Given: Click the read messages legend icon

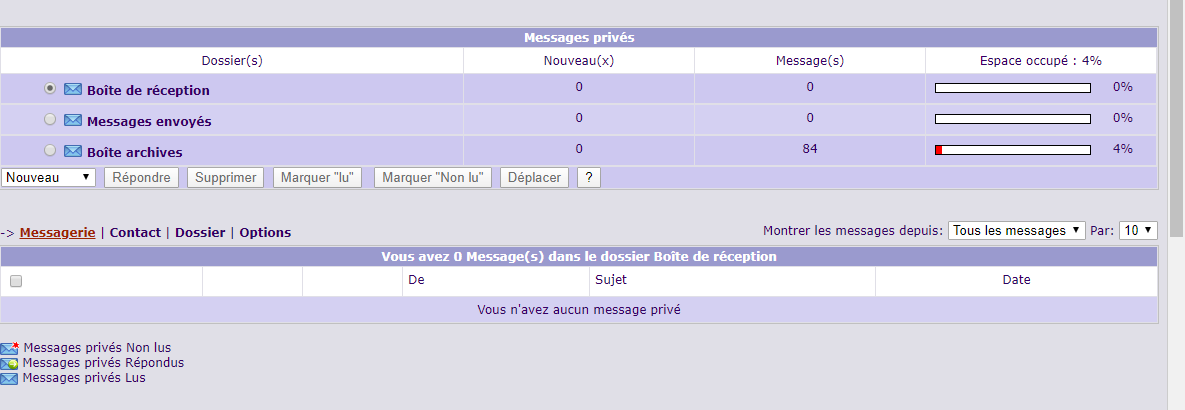Looking at the screenshot, I should (x=9, y=378).
